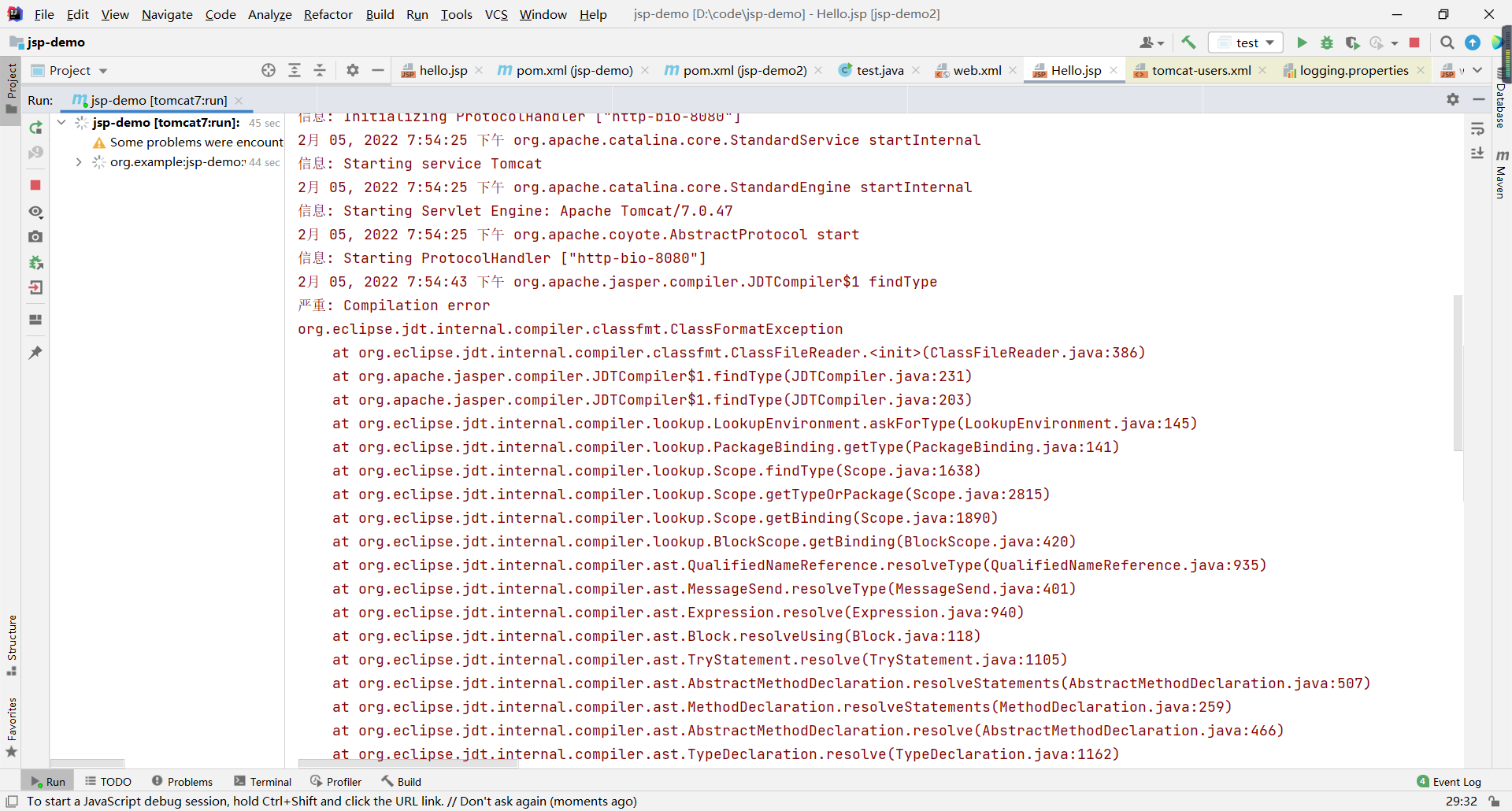Image resolution: width=1512 pixels, height=811 pixels.
Task: Click the console vertical scrollbar thumb
Action: coord(1458,372)
